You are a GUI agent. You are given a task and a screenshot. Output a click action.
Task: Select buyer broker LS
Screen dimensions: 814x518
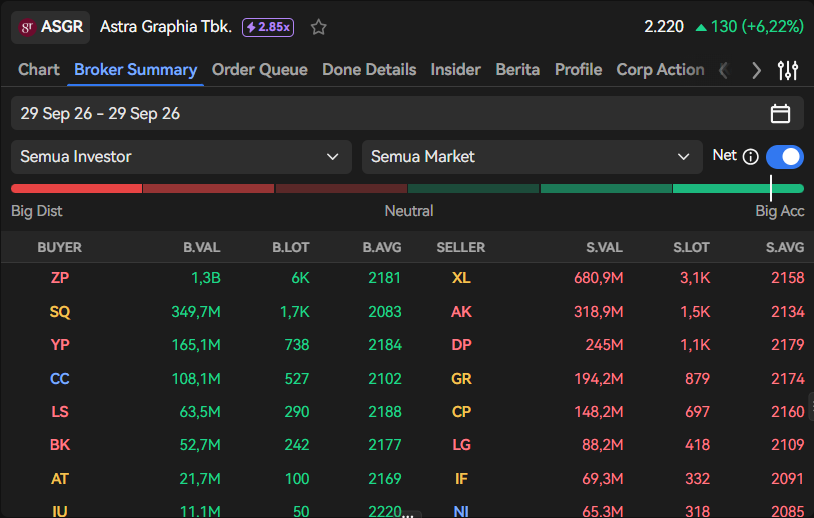(60, 412)
